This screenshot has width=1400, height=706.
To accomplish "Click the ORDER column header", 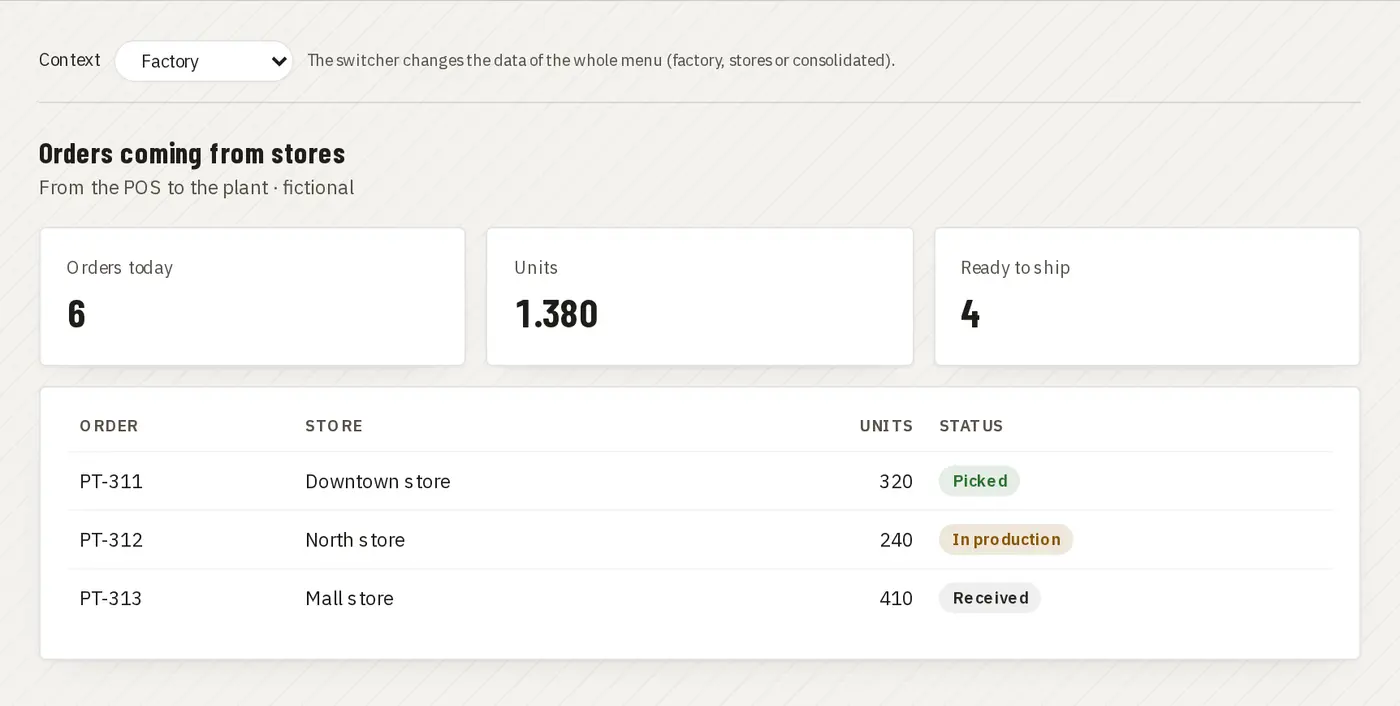I will tap(109, 426).
